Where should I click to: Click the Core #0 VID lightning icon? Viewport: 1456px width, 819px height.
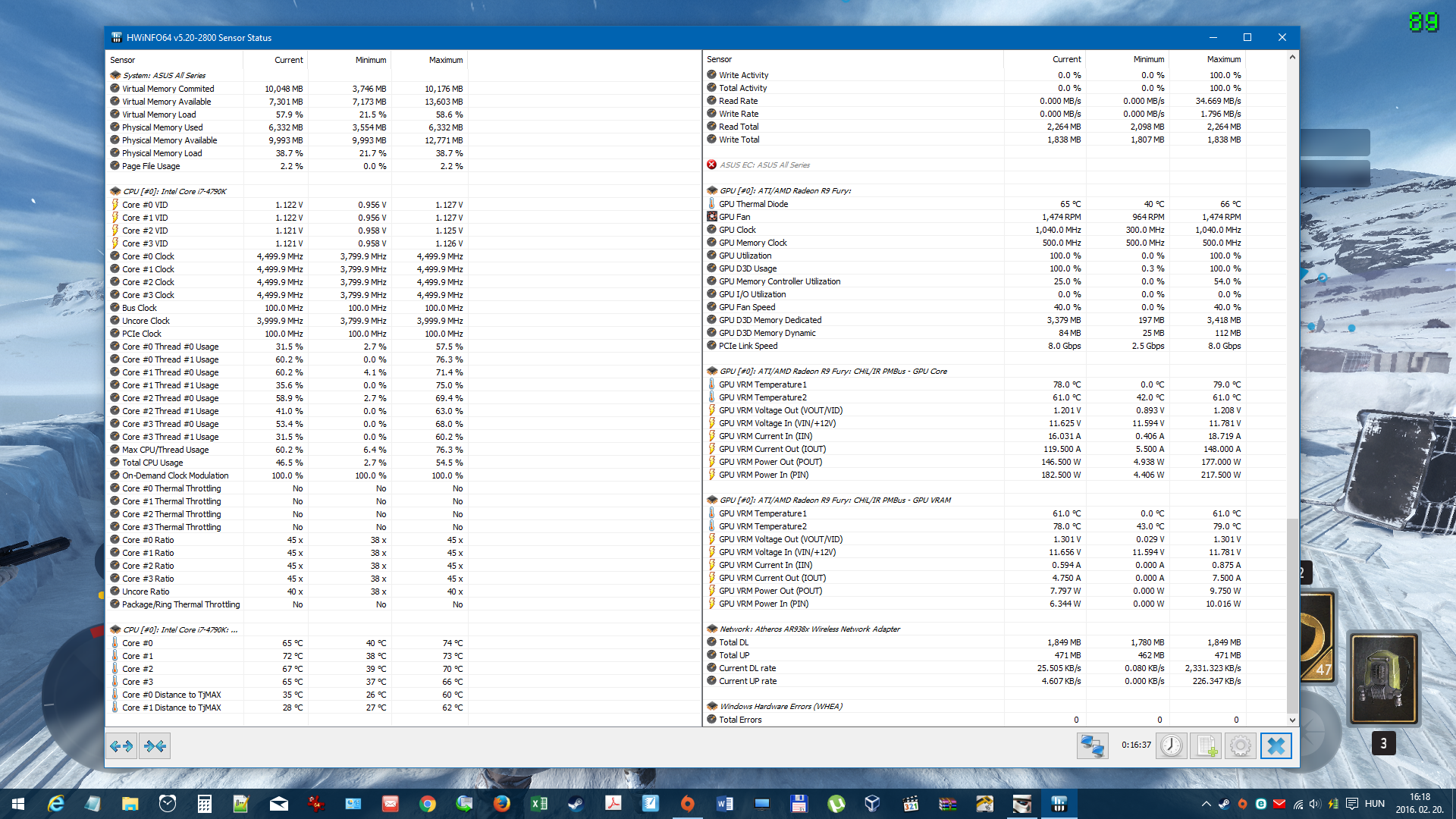(x=115, y=205)
